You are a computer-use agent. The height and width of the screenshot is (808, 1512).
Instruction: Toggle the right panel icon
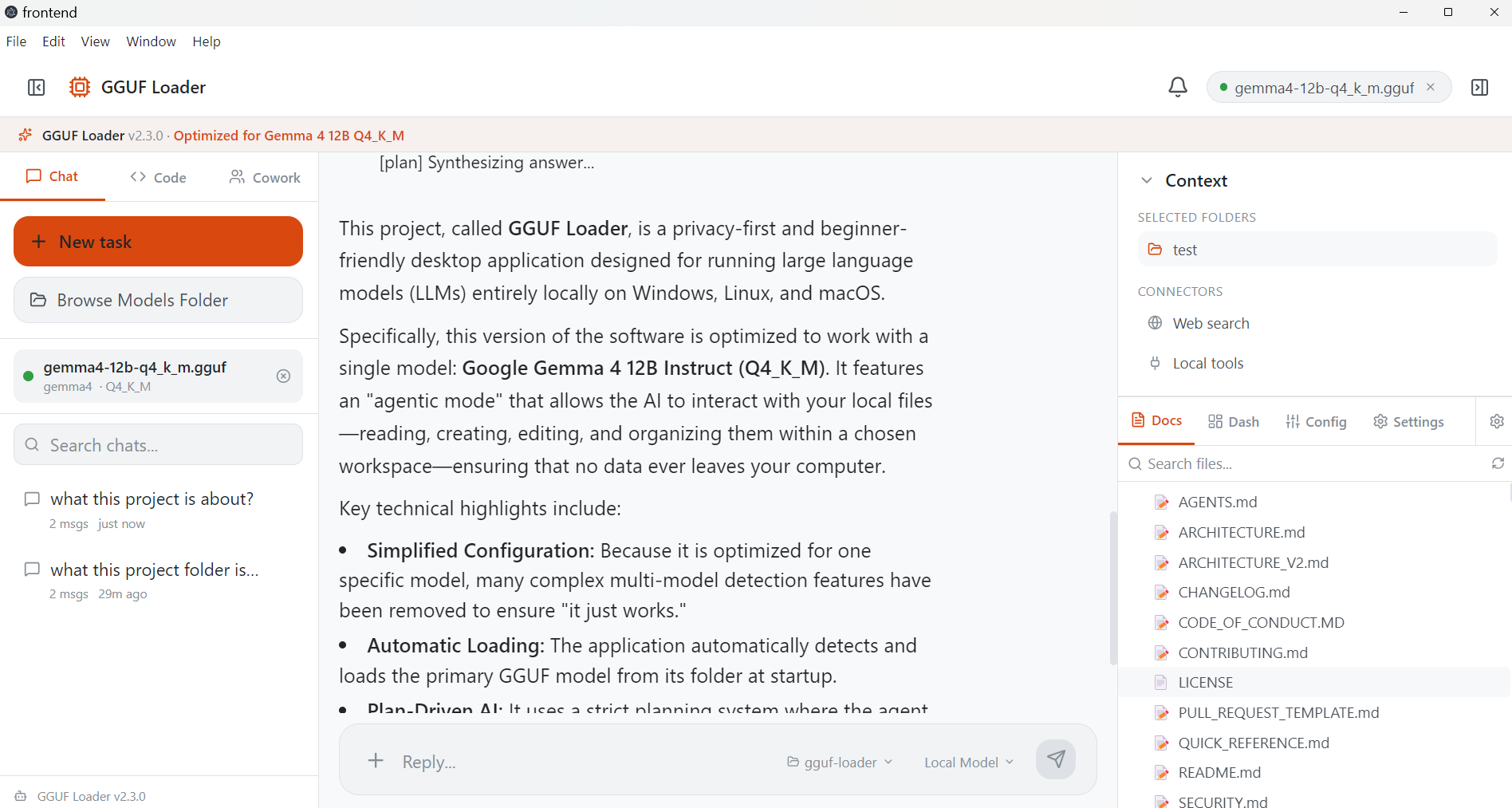point(1479,87)
